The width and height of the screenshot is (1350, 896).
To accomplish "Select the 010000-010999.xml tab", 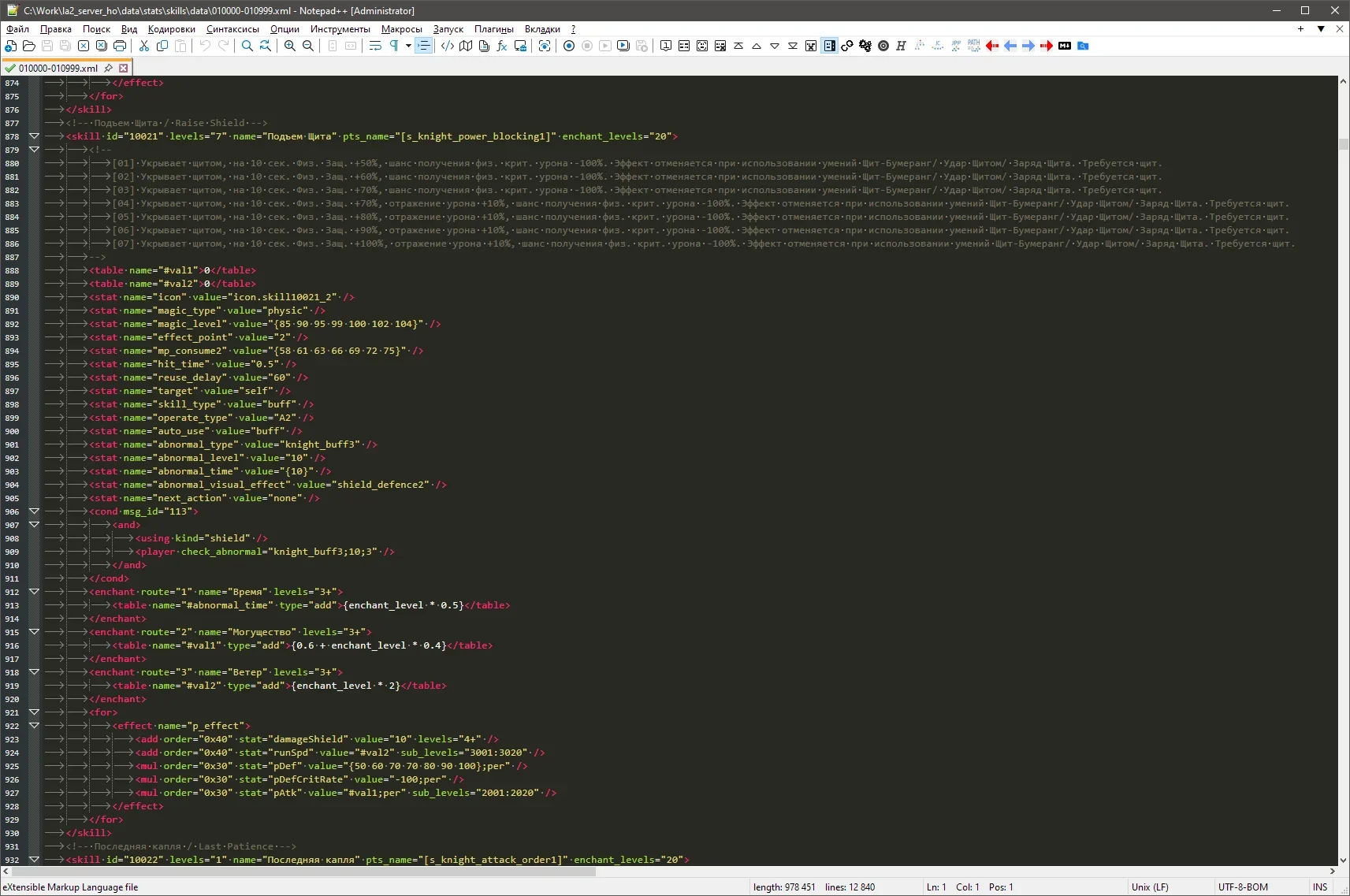I will tap(58, 69).
